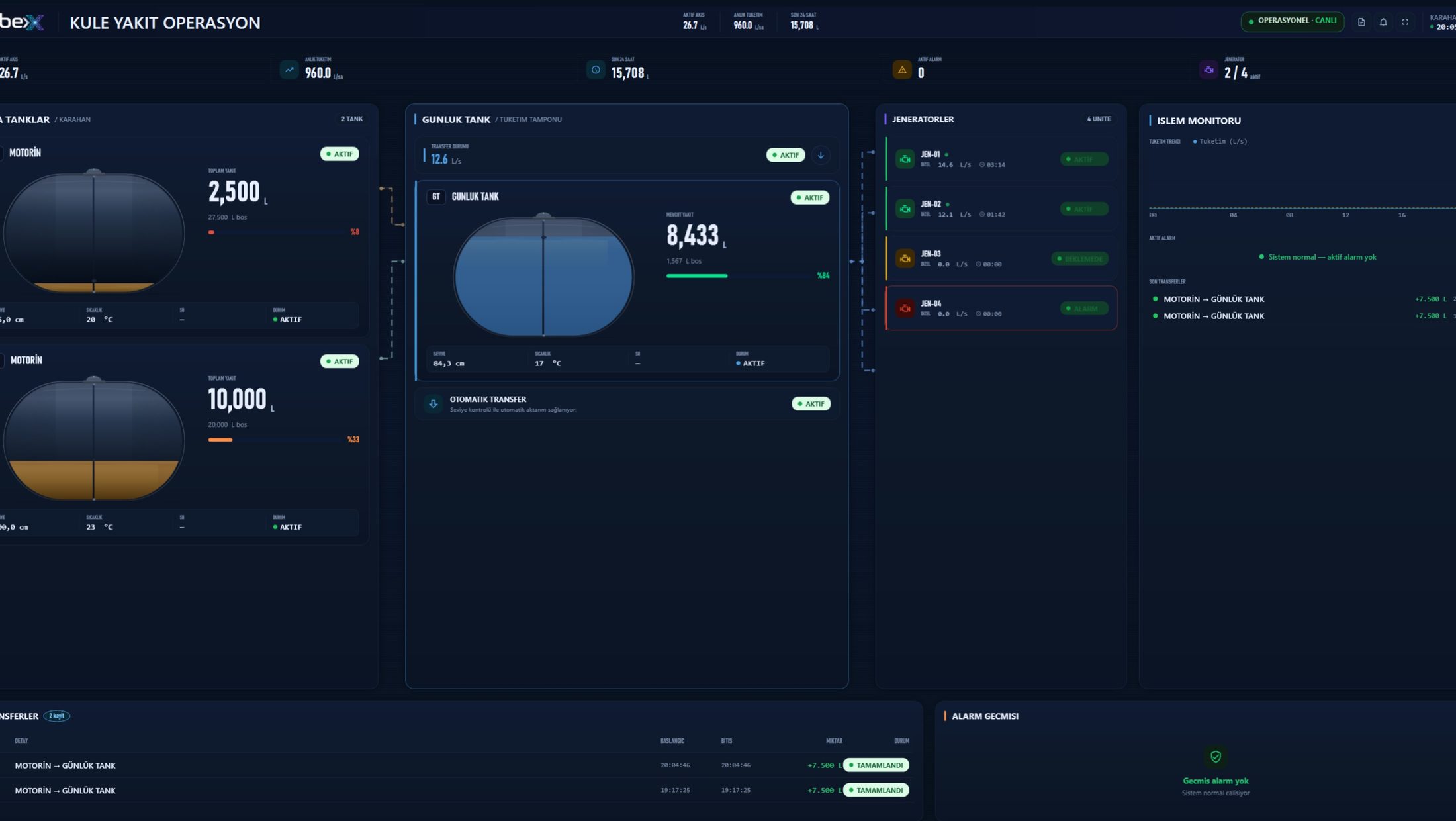Click the JEN-01 green generator icon
This screenshot has width=1456, height=821.
[x=905, y=159]
